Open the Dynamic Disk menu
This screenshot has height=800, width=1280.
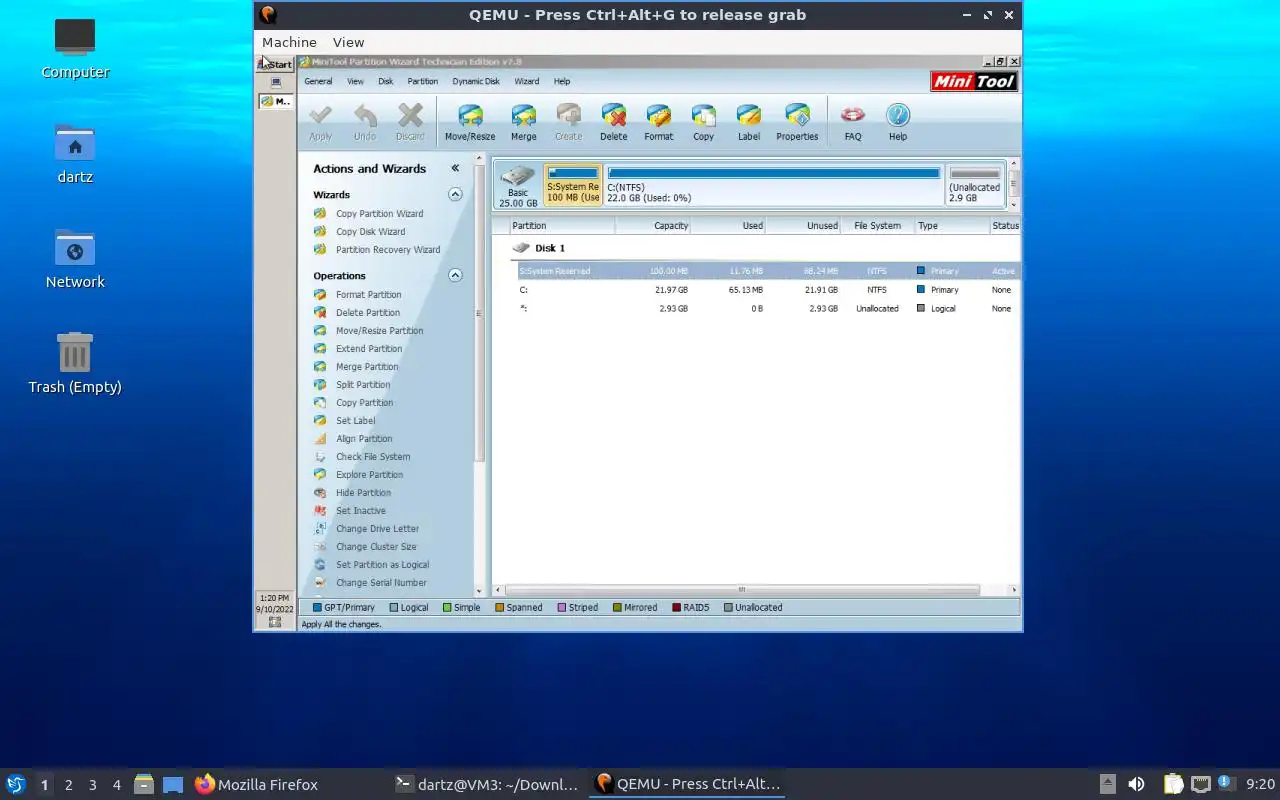point(476,82)
